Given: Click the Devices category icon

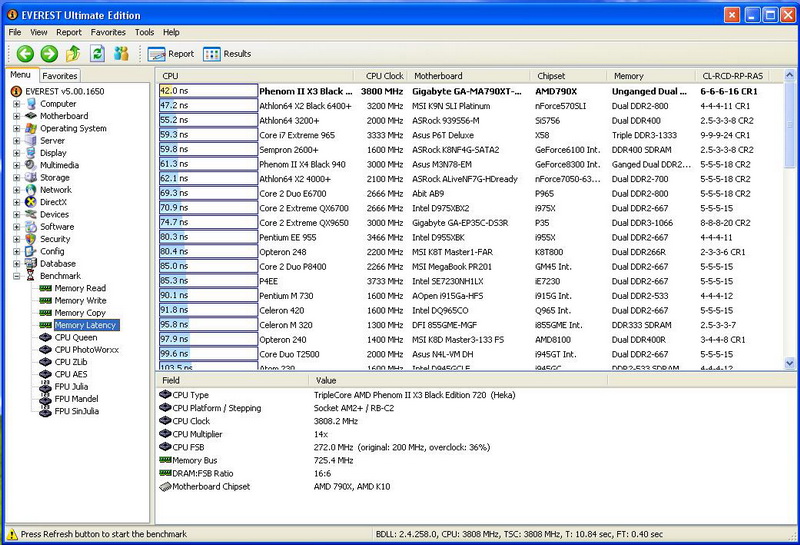Looking at the screenshot, I should 31,214.
